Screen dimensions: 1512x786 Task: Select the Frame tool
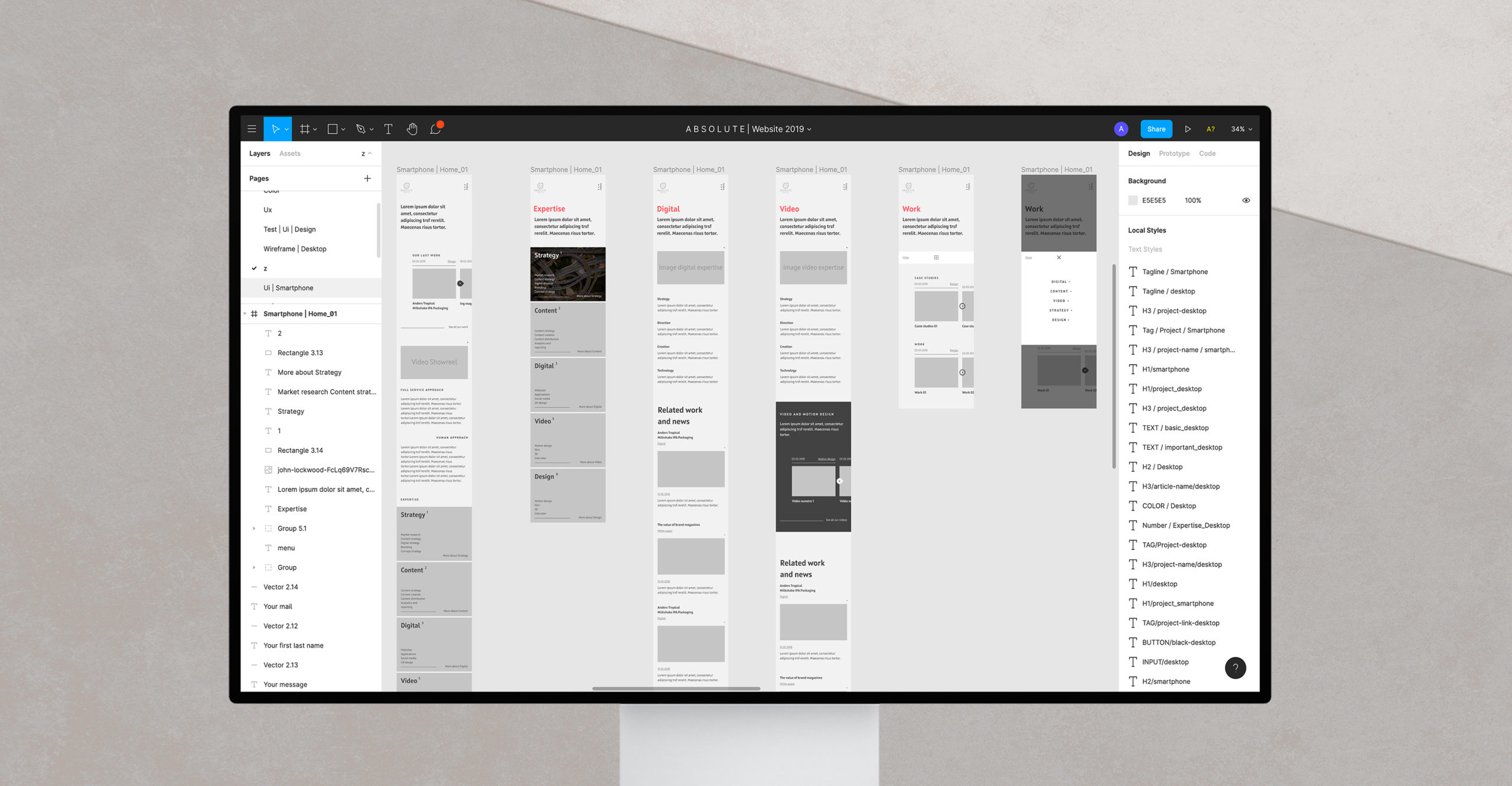[305, 129]
